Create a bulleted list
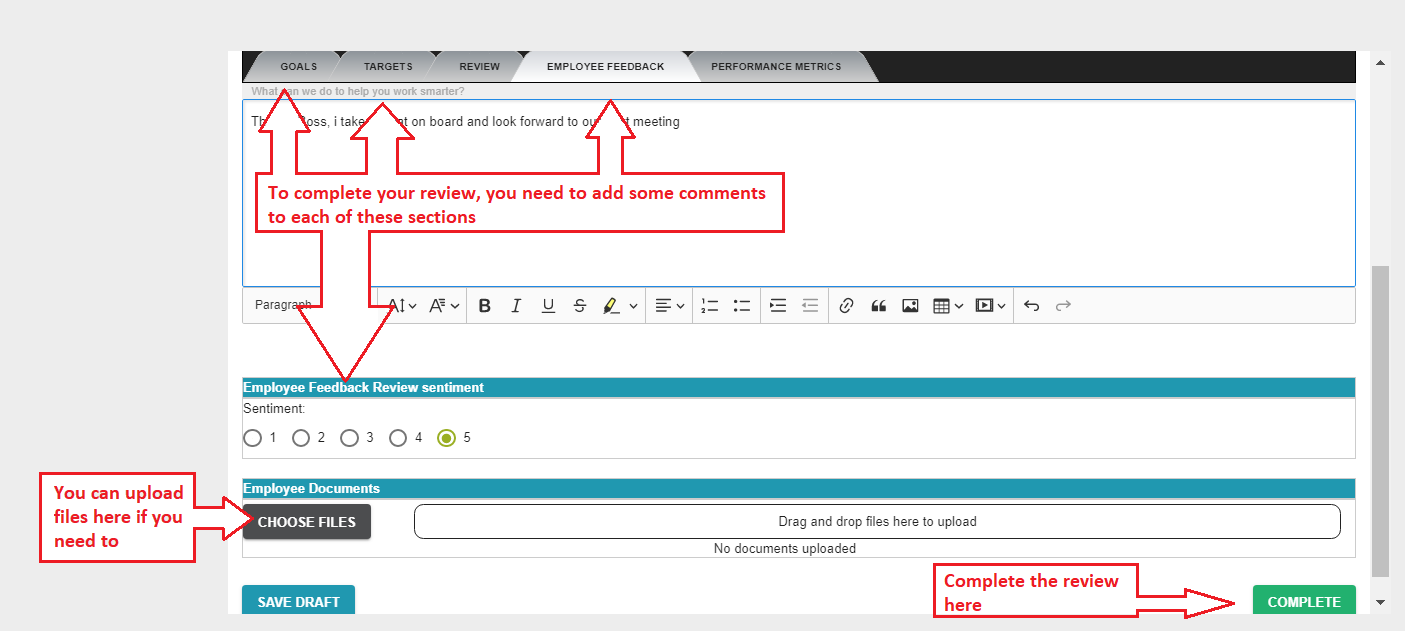This screenshot has width=1405, height=631. [742, 306]
